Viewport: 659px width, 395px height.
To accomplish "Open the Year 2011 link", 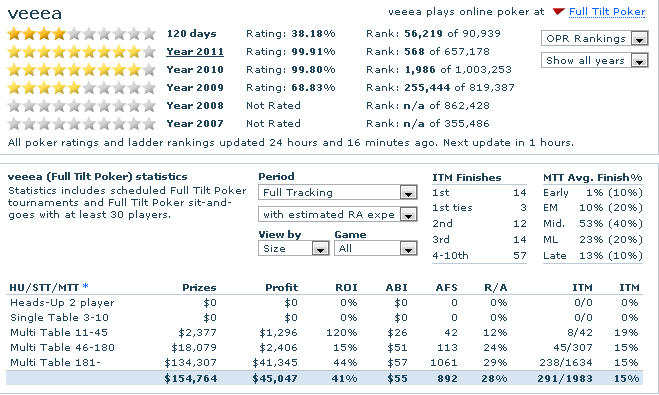I will tap(195, 52).
